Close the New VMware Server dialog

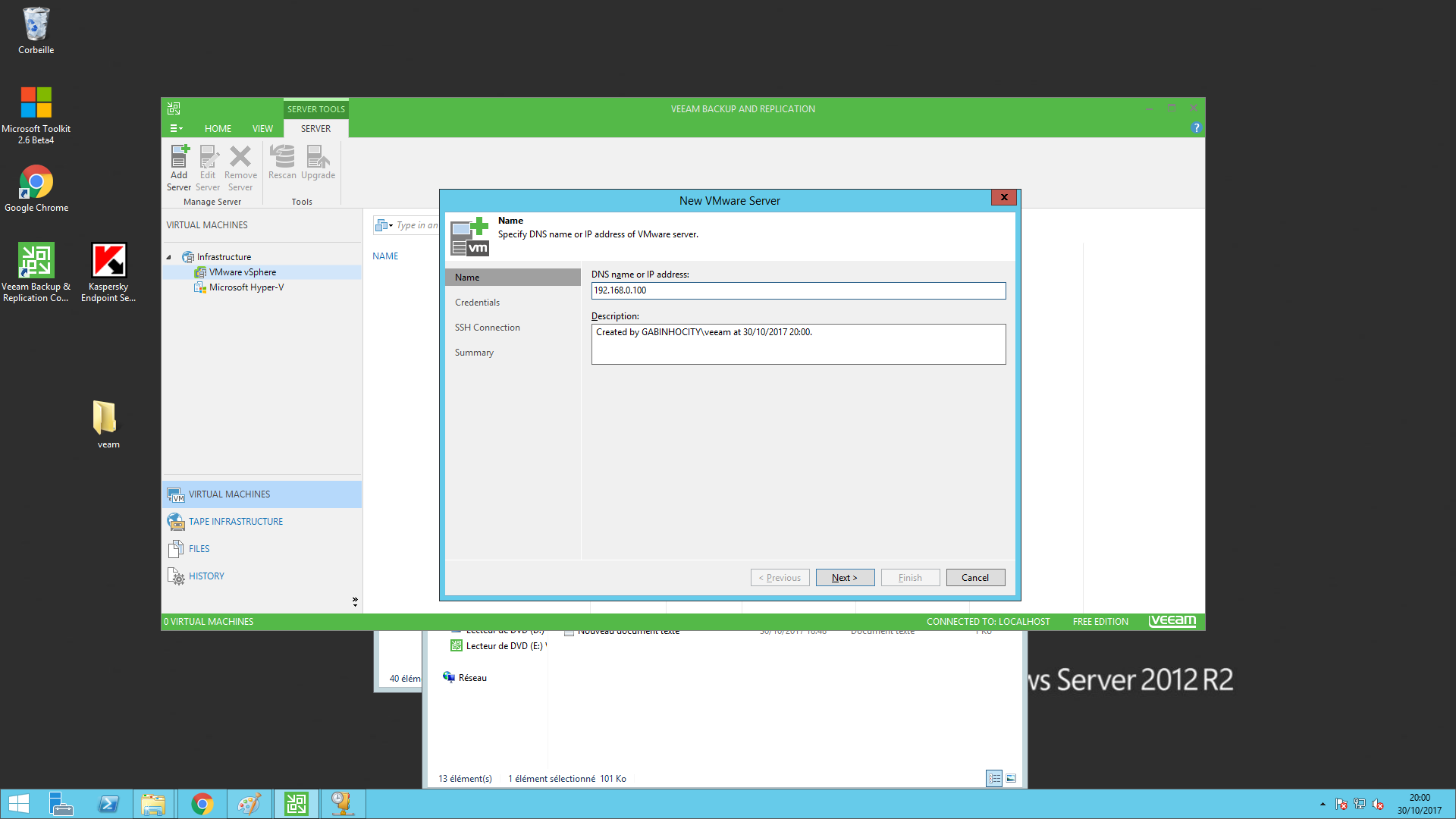click(1004, 197)
